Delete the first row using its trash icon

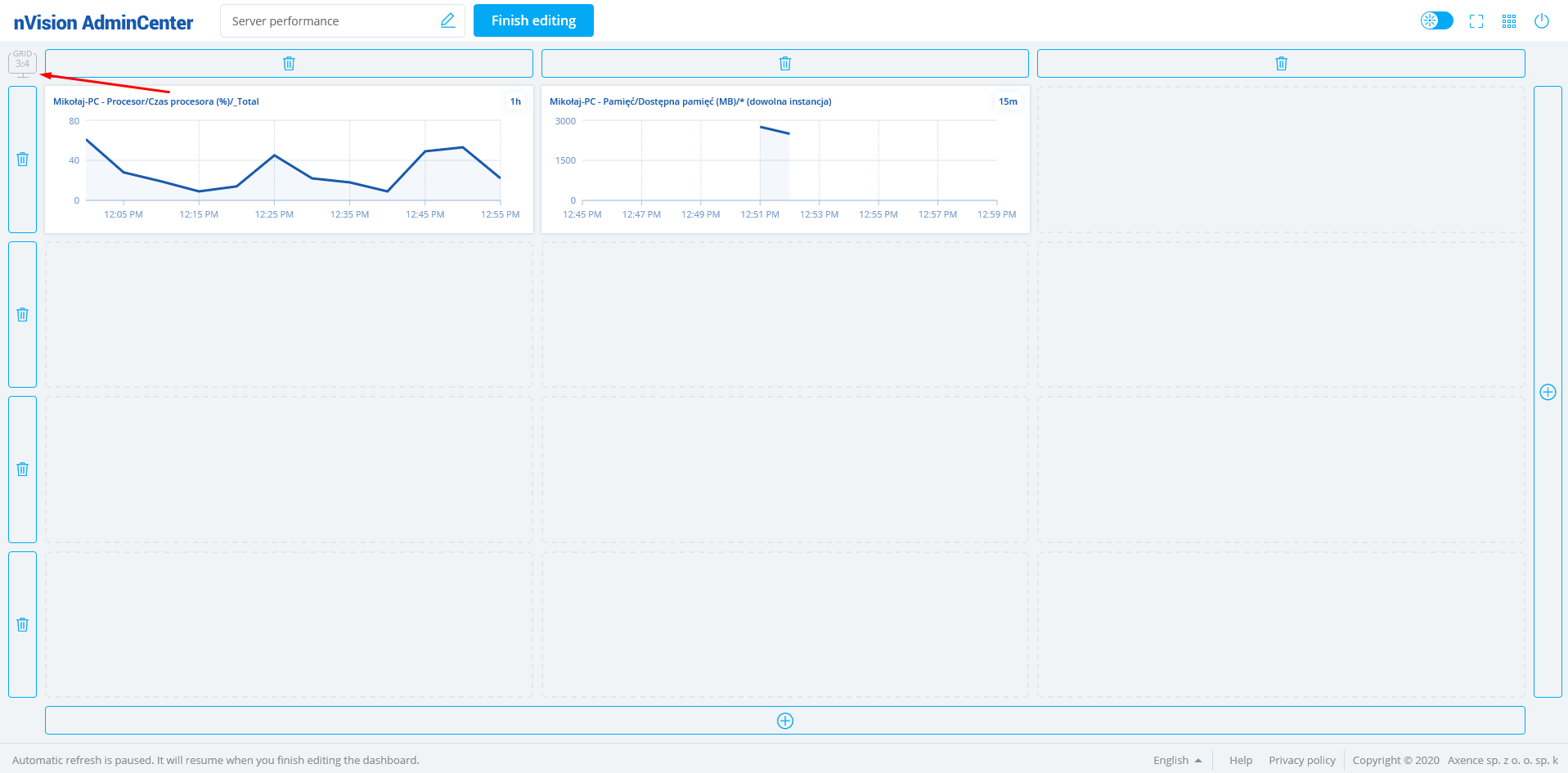(23, 160)
